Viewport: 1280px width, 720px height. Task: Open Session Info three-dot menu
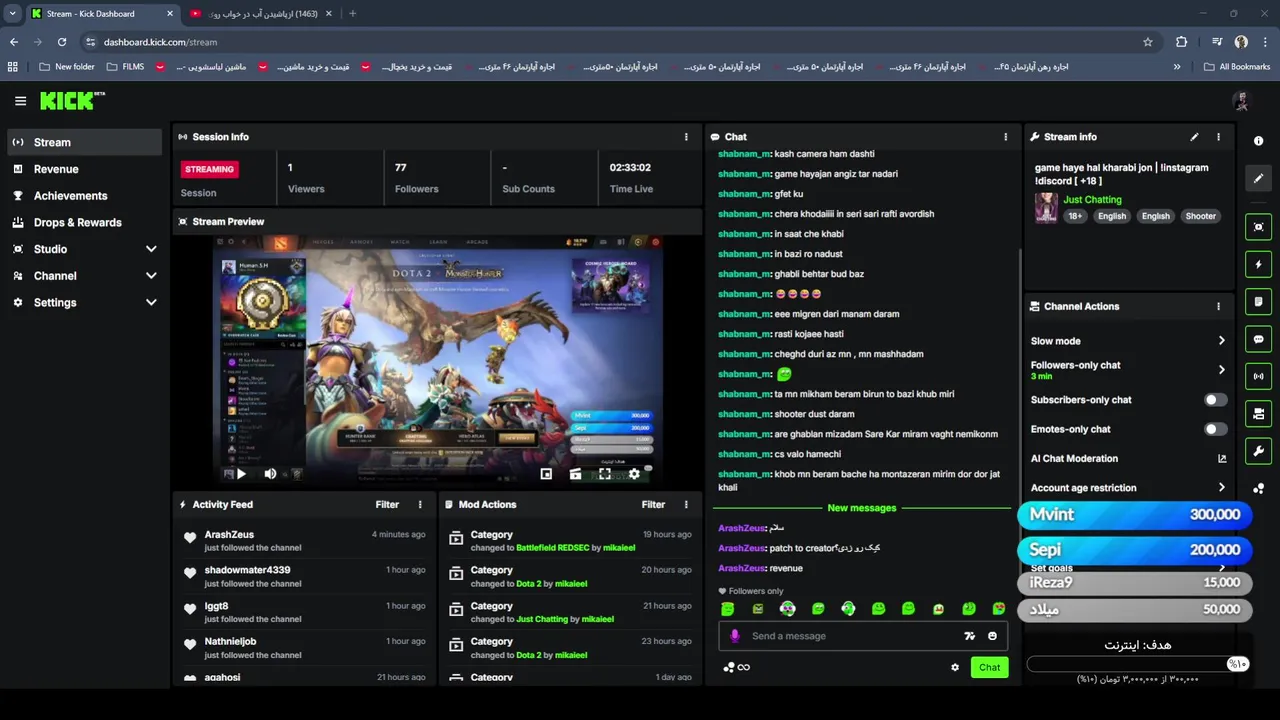pyautogui.click(x=686, y=137)
